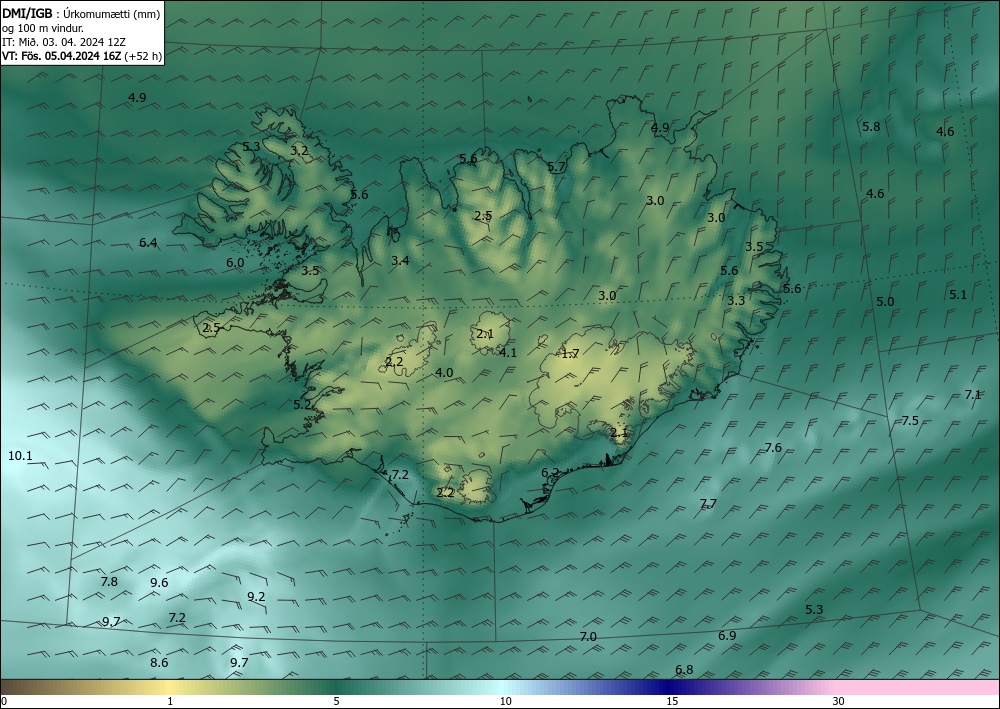This screenshot has width=1000, height=709.
Task: Click the title line 'DMI/IGB : Úrkomumætti (mm)'
Action: tap(80, 13)
